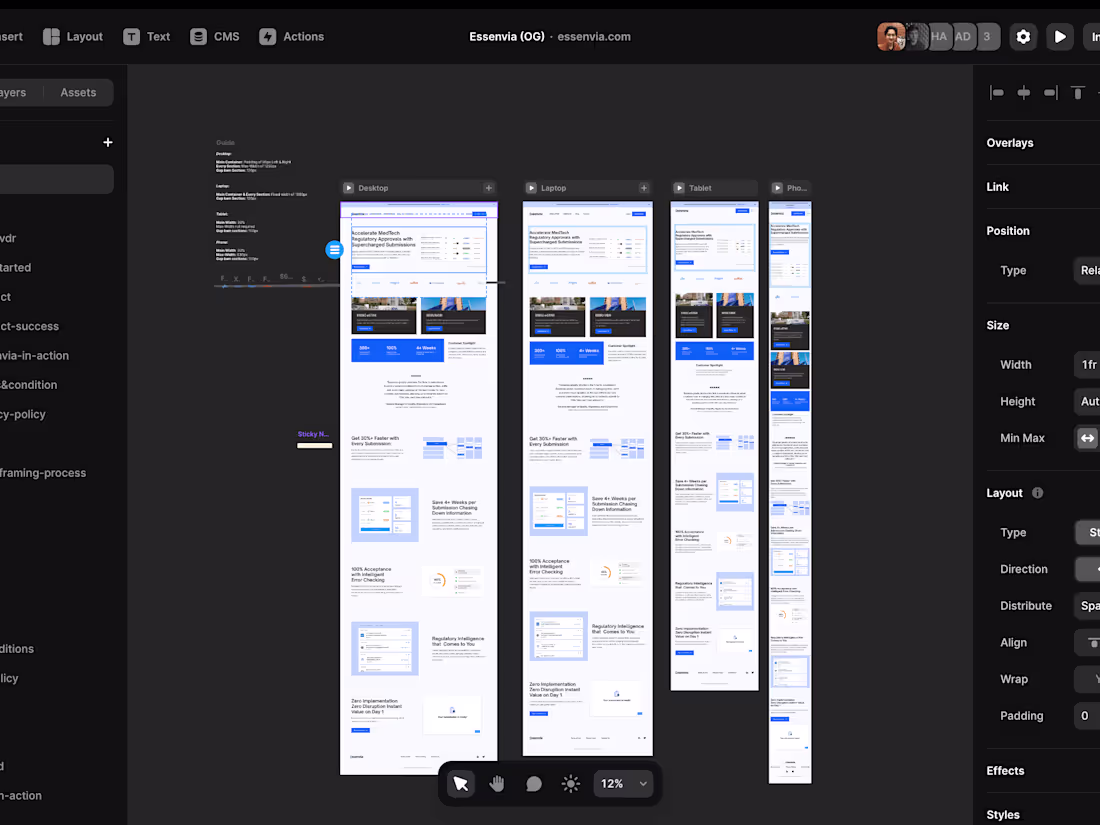The height and width of the screenshot is (825, 1100).
Task: Activate the cursor select tool
Action: tap(460, 784)
